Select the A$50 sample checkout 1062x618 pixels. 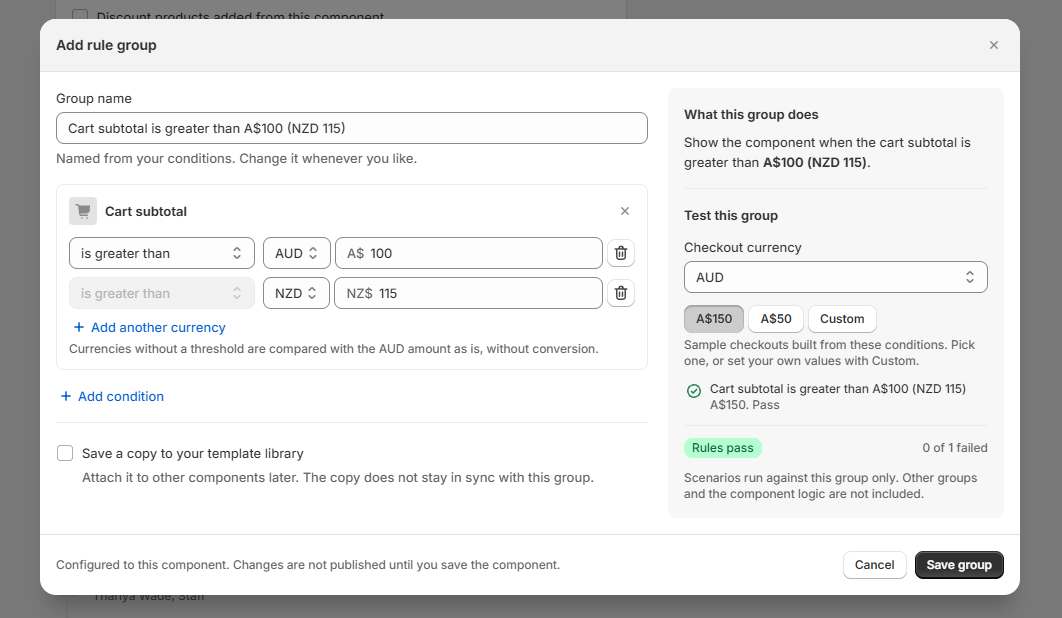pyautogui.click(x=776, y=318)
